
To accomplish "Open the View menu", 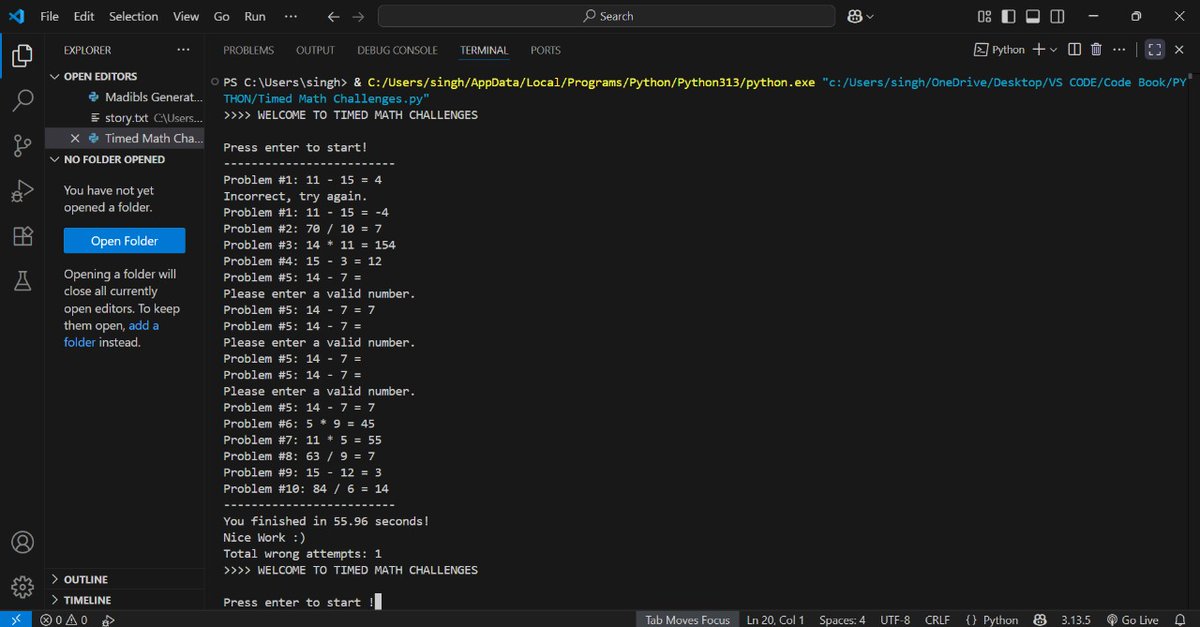I will coord(186,16).
